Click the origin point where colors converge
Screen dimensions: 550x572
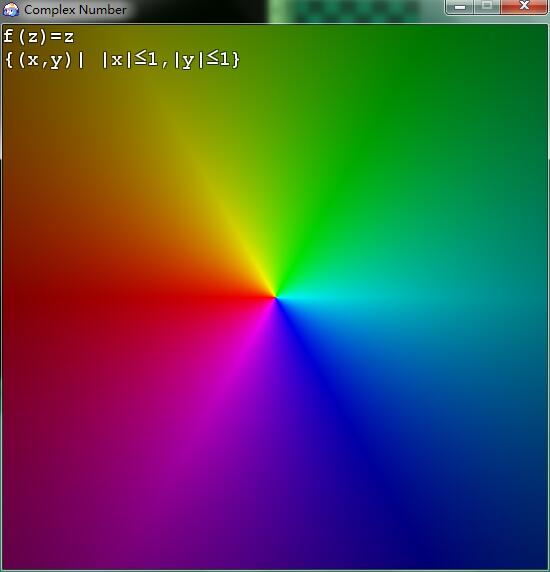(x=276, y=298)
